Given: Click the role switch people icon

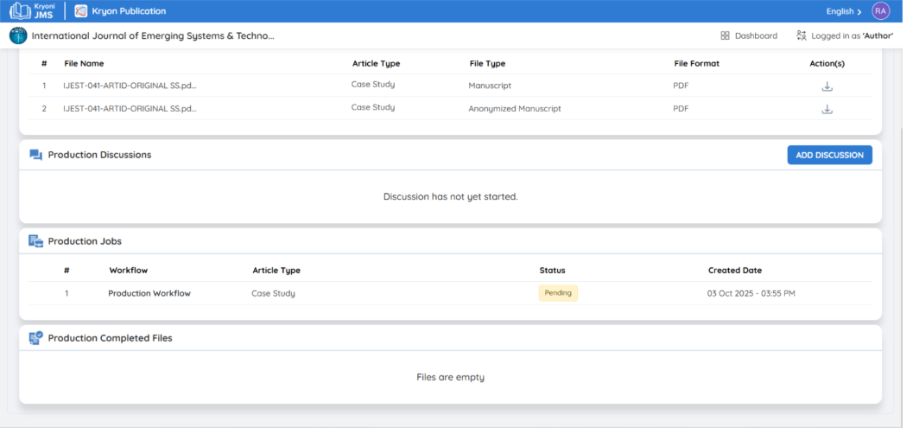Looking at the screenshot, I should pyautogui.click(x=801, y=36).
